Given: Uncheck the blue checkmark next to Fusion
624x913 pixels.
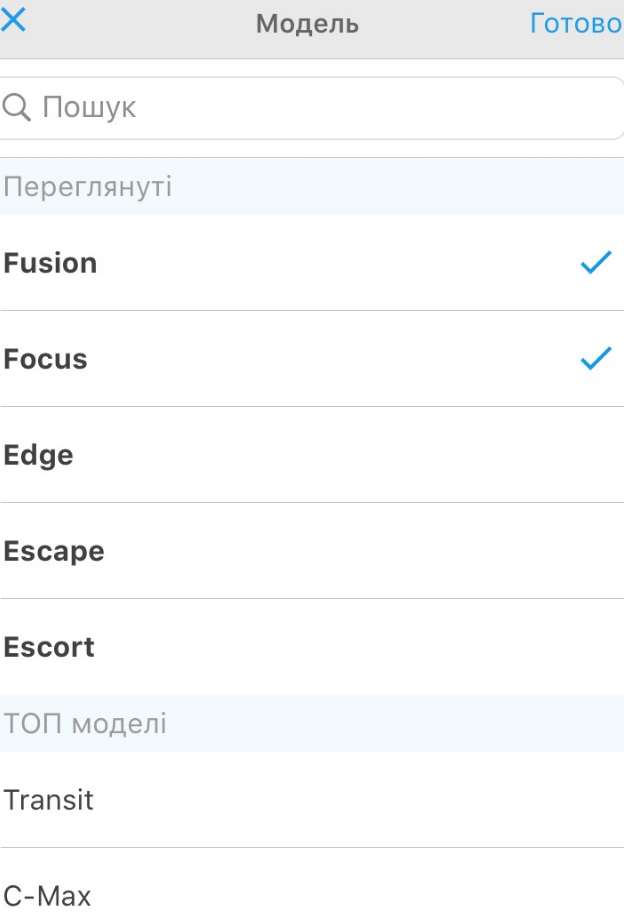Looking at the screenshot, I should (596, 263).
